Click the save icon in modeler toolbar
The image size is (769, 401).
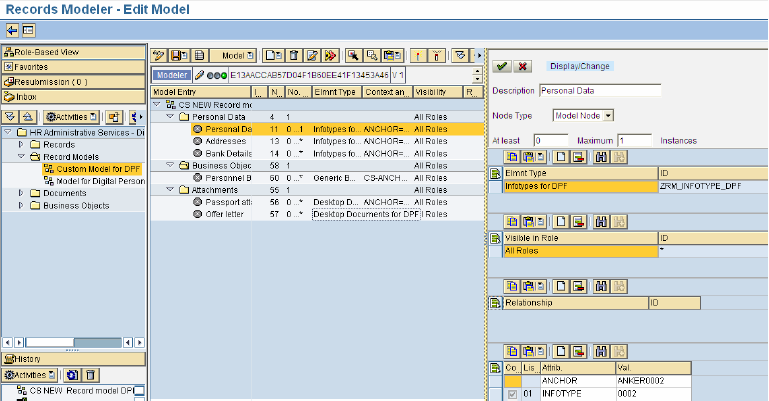[x=179, y=55]
